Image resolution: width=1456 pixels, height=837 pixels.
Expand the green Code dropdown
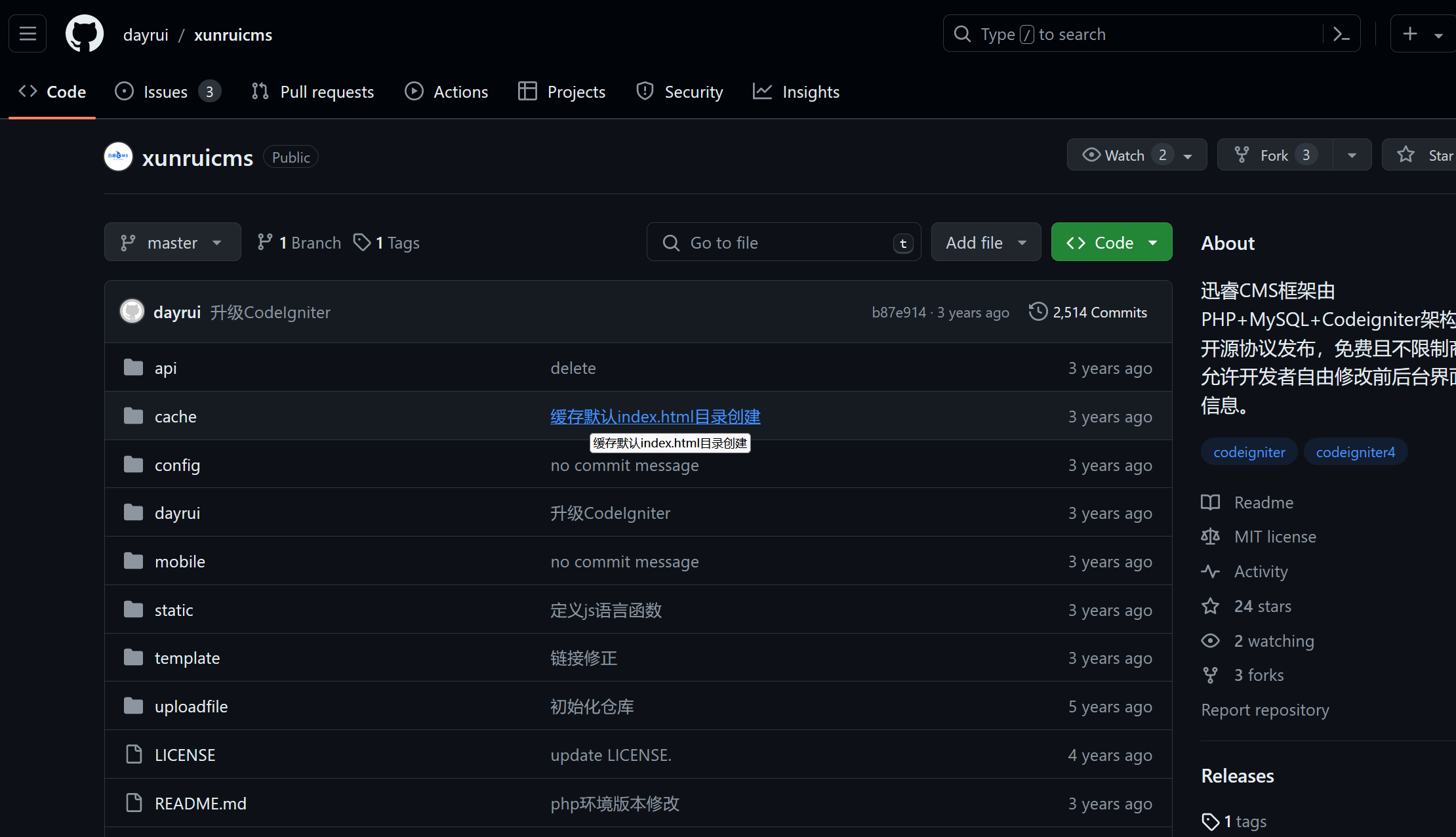pyautogui.click(x=1111, y=243)
